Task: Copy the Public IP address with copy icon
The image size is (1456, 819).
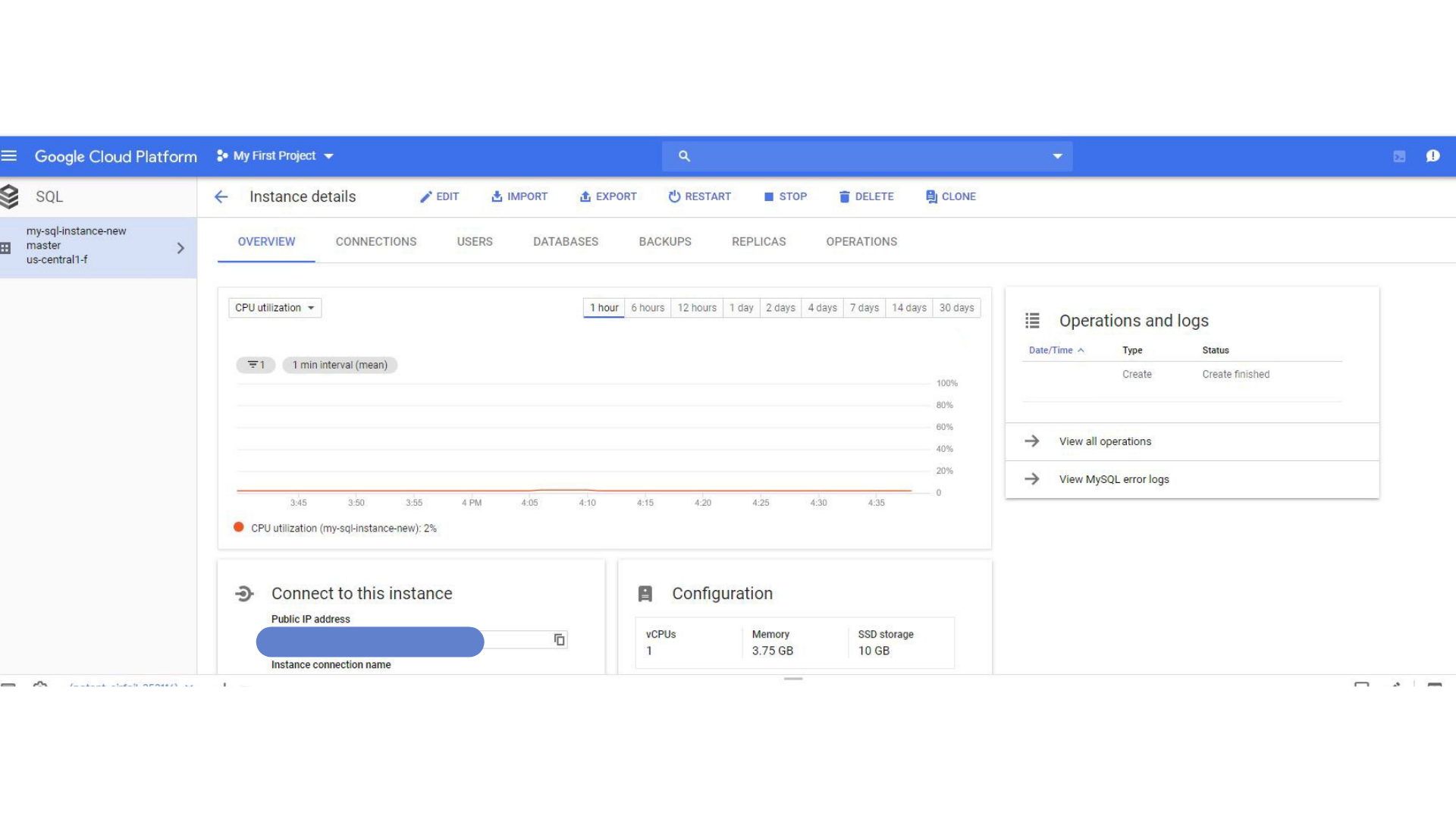Action: 559,640
